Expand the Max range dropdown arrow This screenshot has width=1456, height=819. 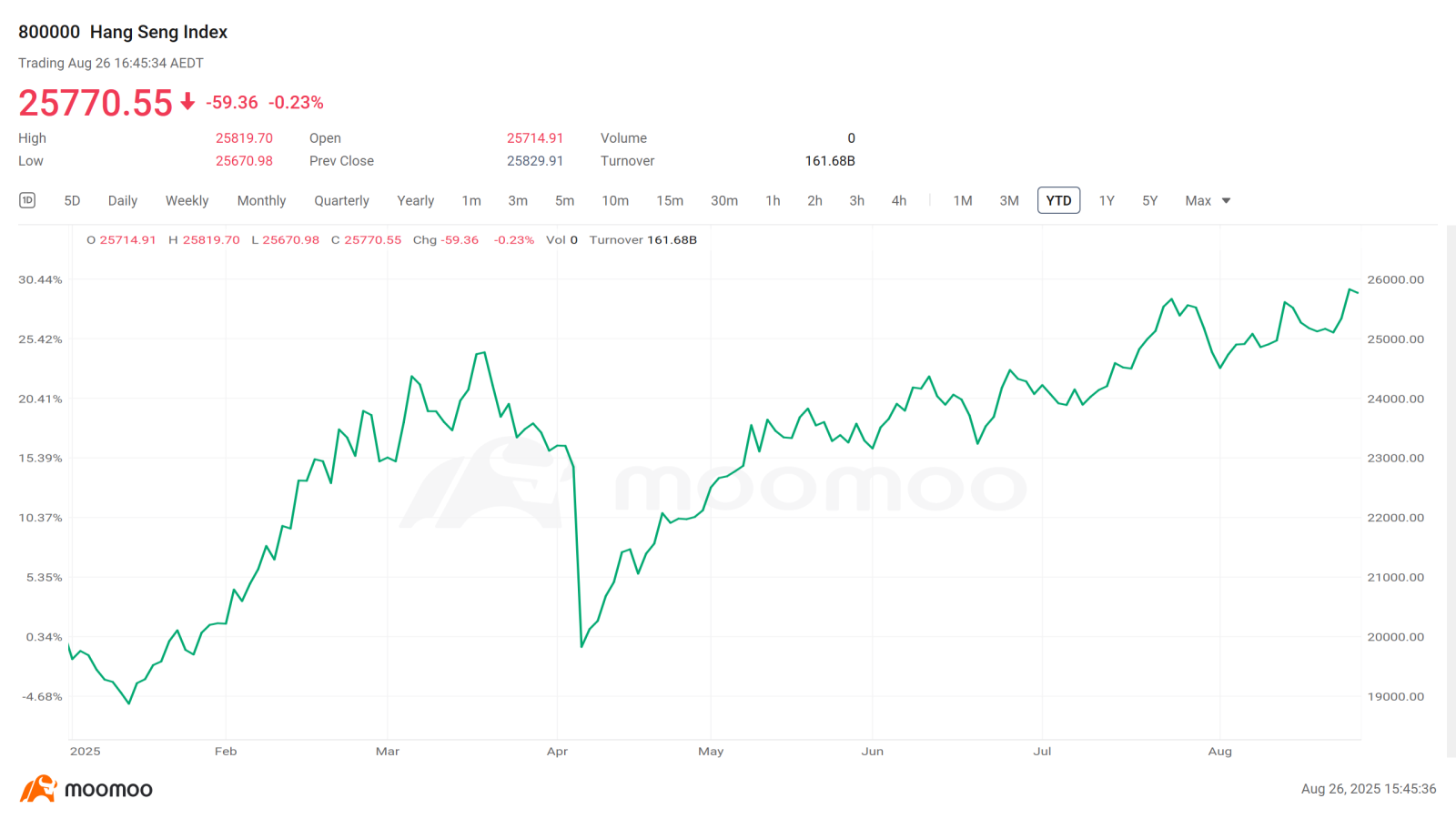[1226, 200]
